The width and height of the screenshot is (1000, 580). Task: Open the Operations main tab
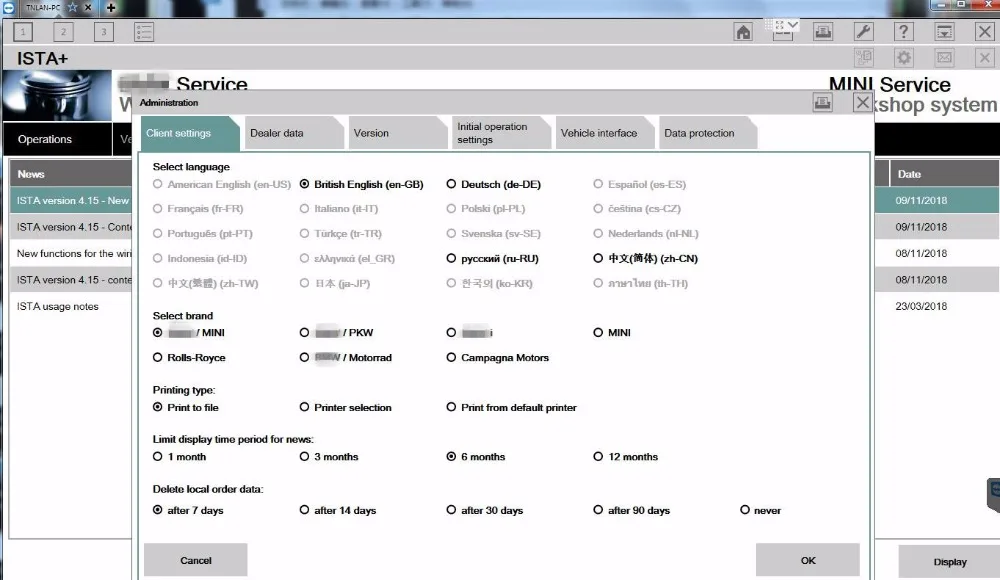click(57, 139)
